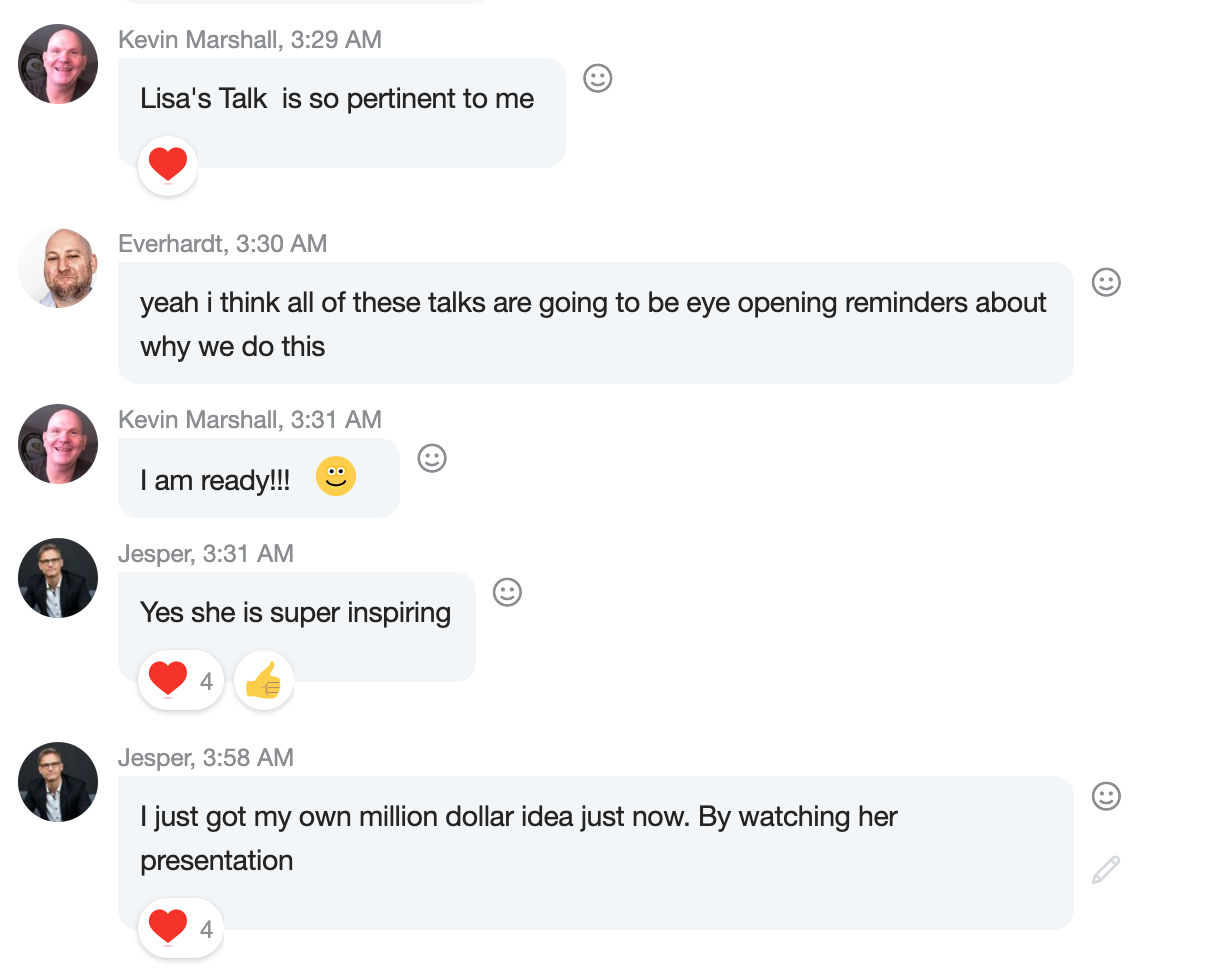The height and width of the screenshot is (976, 1210).
Task: Open Kevin Marshall's avatar at 3:29 AM
Action: pyautogui.click(x=58, y=65)
